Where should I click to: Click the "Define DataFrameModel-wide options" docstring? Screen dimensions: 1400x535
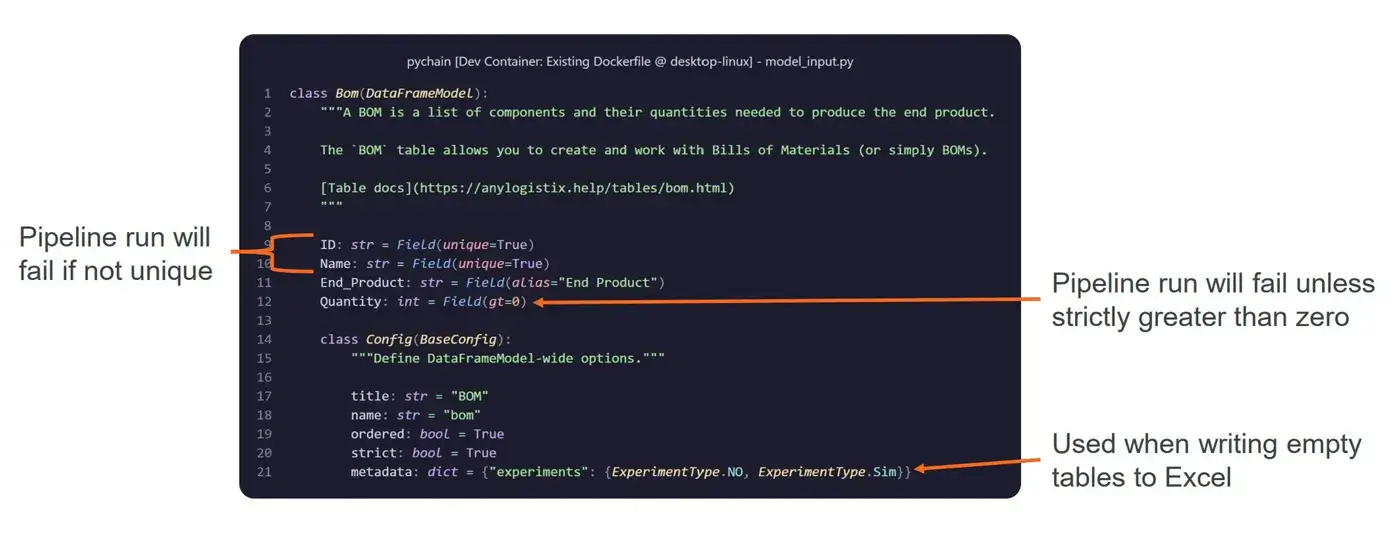point(508,359)
